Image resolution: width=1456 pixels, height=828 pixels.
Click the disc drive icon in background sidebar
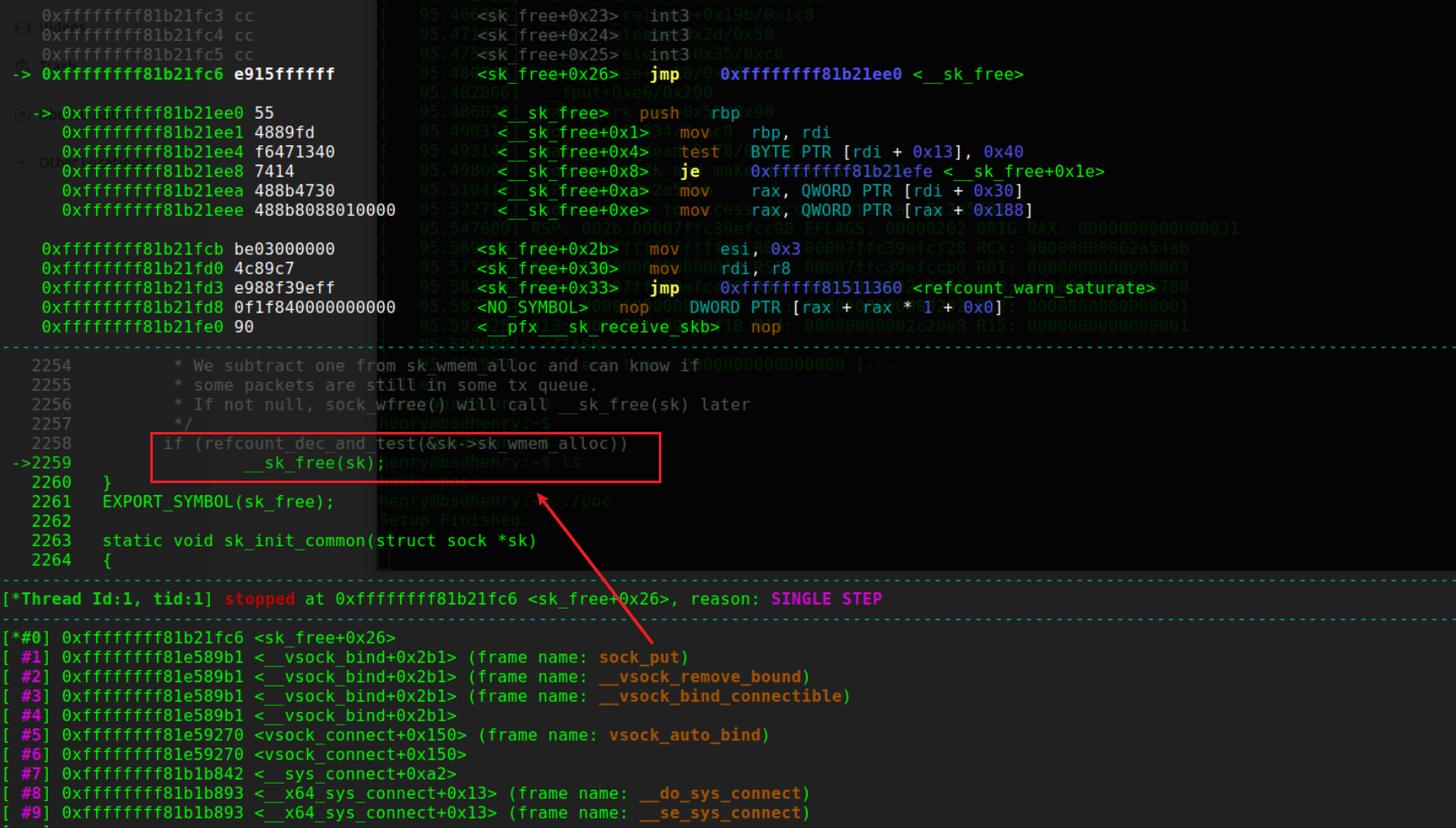pos(23,114)
